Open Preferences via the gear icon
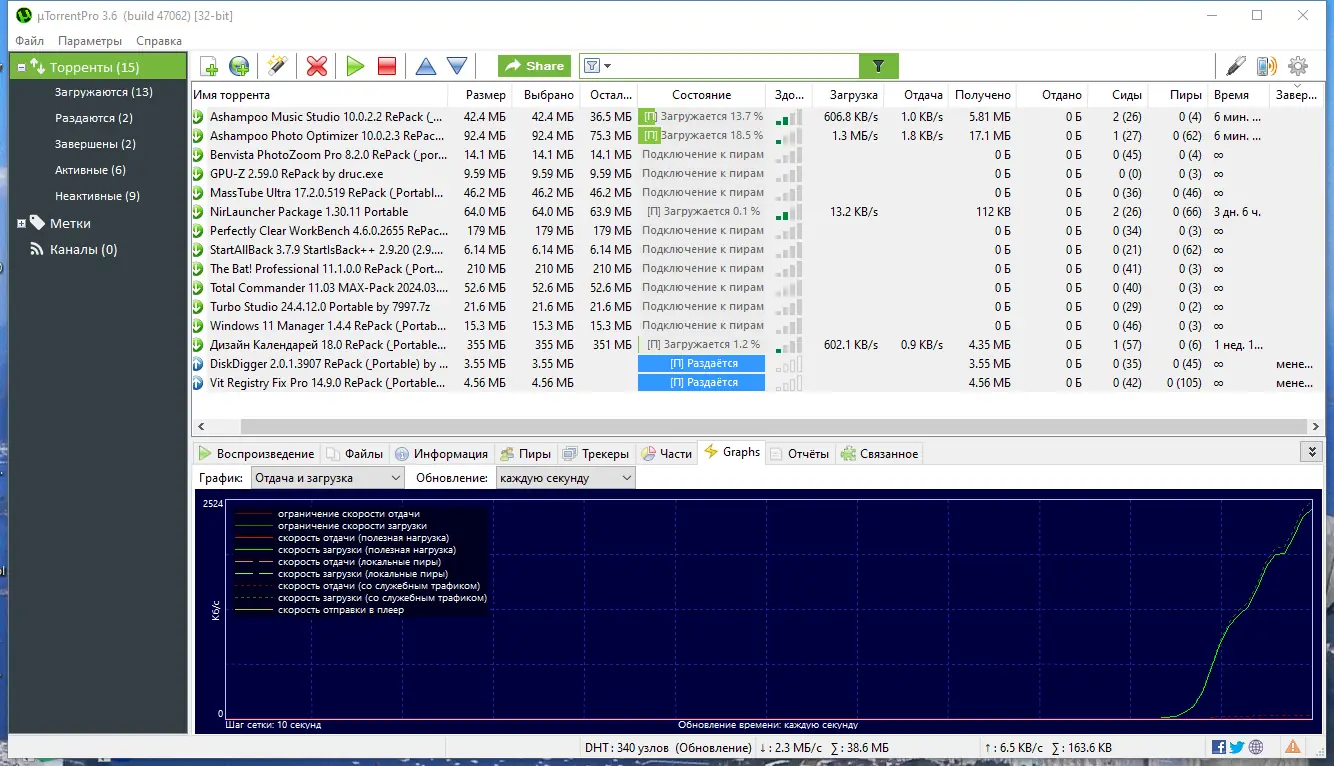The image size is (1334, 766). pos(1298,66)
